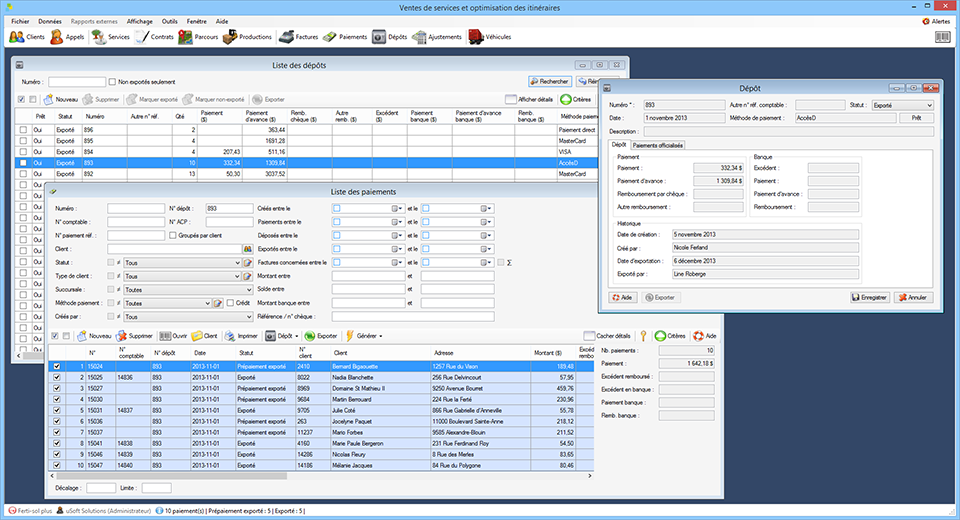Switch to the Paiements officialisés tab

click(x=658, y=145)
